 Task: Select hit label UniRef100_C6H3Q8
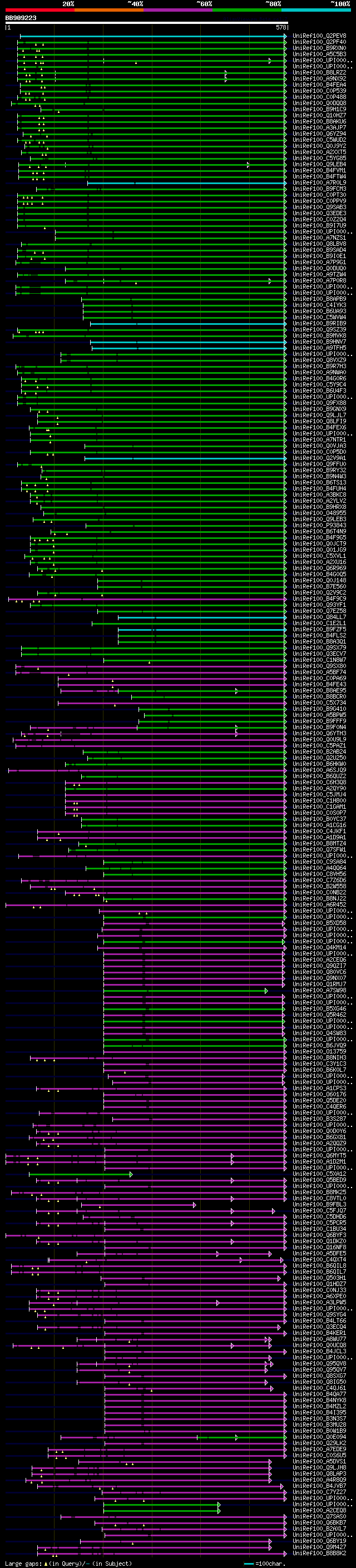point(319,782)
